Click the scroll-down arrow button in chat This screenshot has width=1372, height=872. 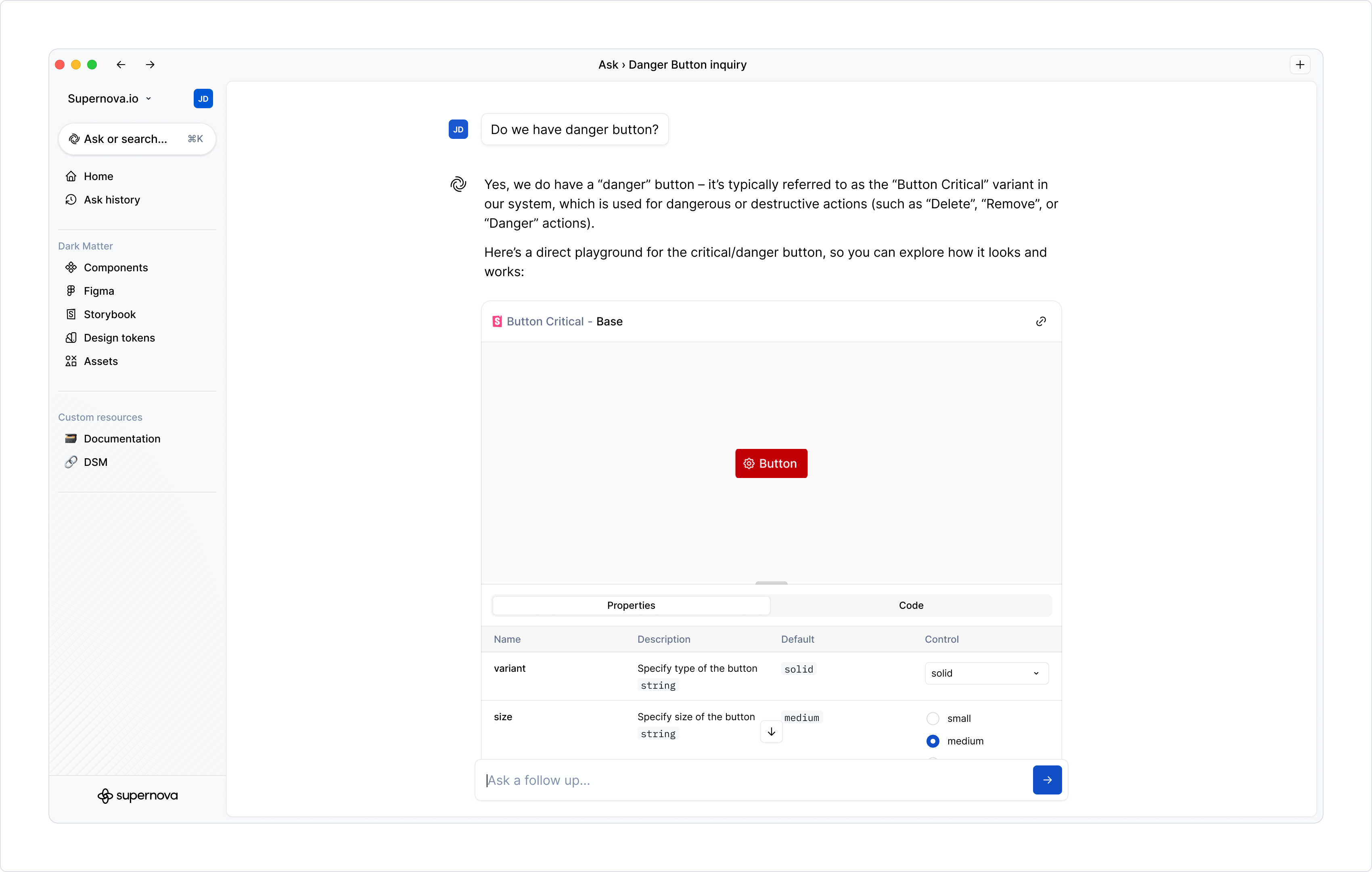771,732
